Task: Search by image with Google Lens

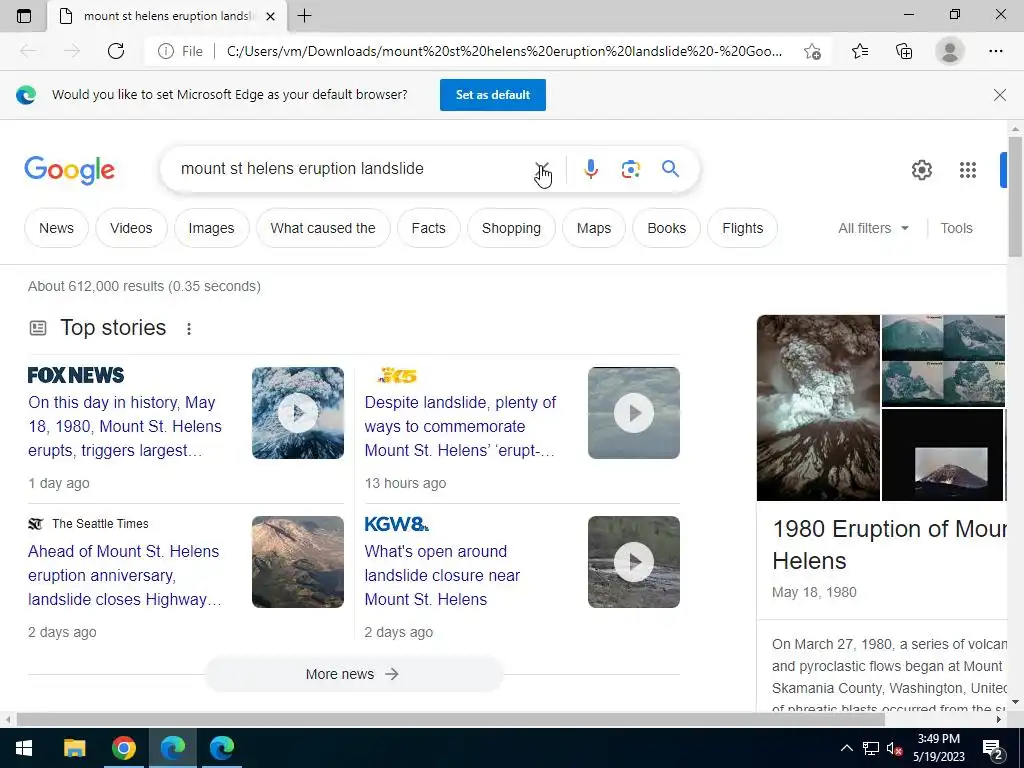Action: pos(630,169)
